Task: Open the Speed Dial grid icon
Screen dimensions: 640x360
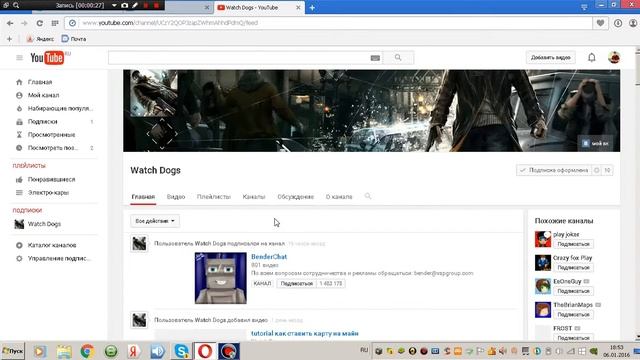Action: [55, 23]
